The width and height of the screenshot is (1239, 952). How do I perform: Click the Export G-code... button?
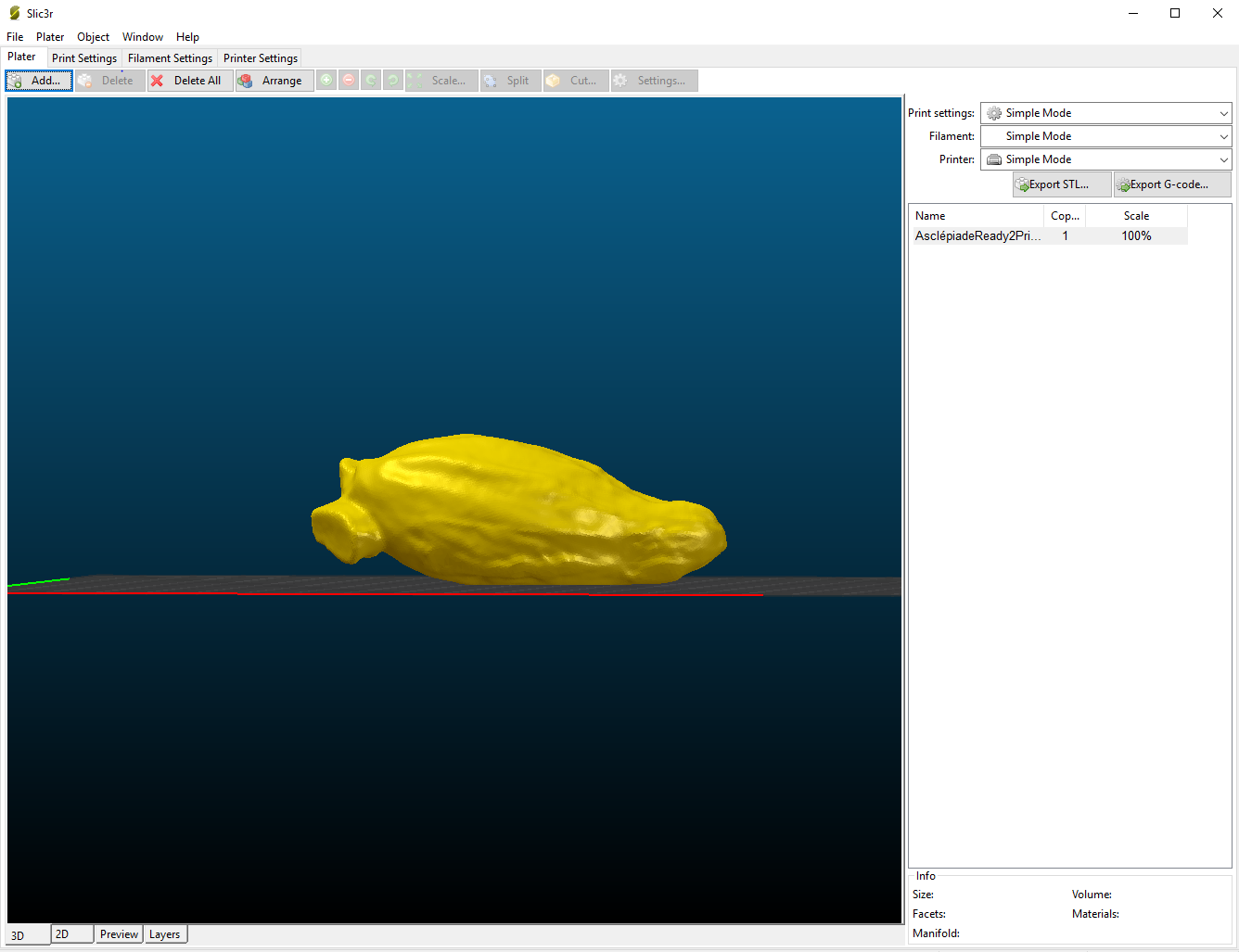coord(1172,184)
